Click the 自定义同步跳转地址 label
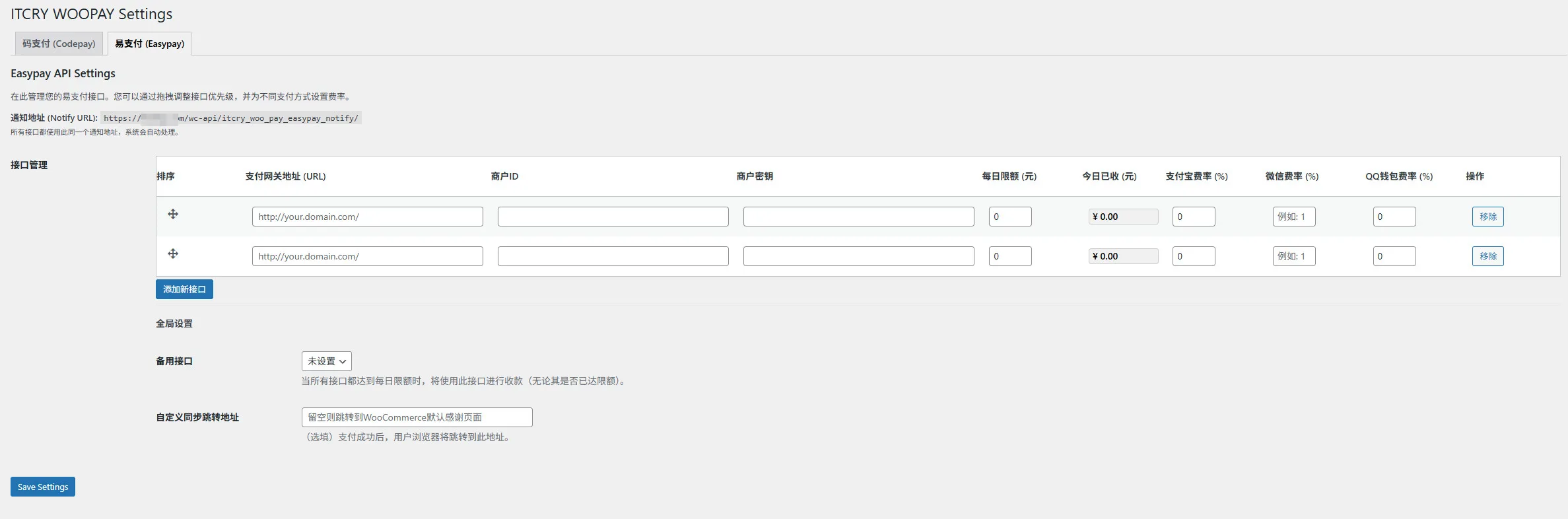 pyautogui.click(x=197, y=417)
